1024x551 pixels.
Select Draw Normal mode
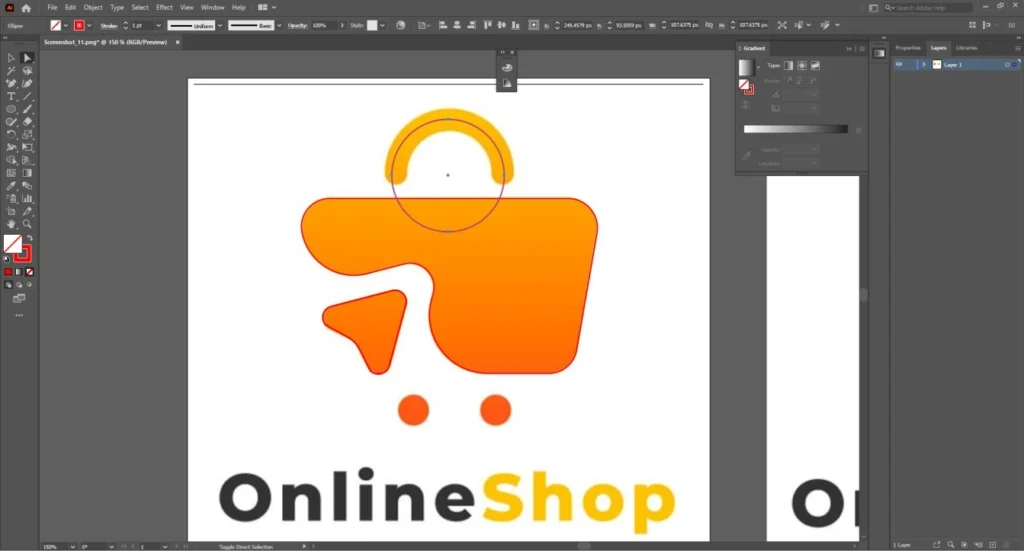tap(8, 285)
